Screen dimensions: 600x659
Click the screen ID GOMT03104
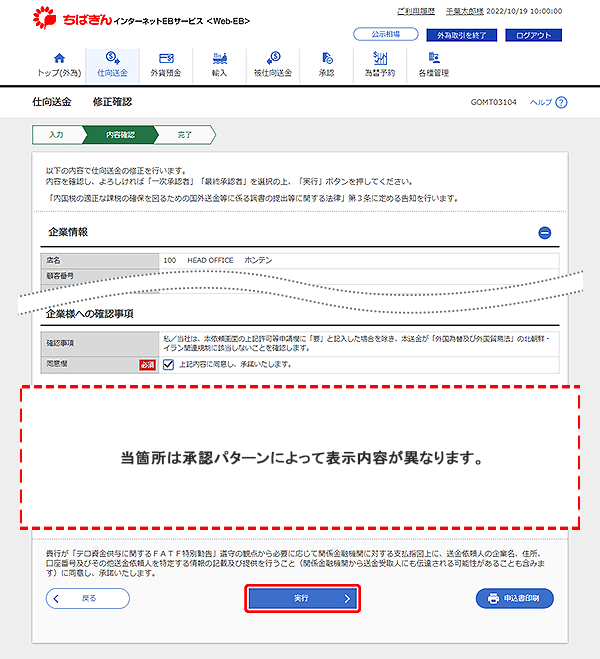(493, 102)
